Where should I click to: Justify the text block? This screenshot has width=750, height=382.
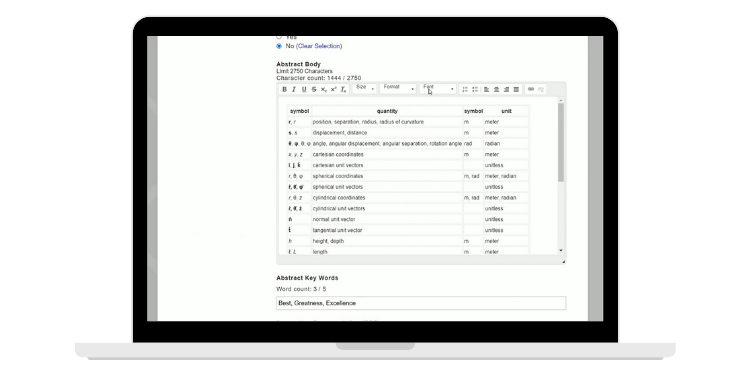coord(516,89)
